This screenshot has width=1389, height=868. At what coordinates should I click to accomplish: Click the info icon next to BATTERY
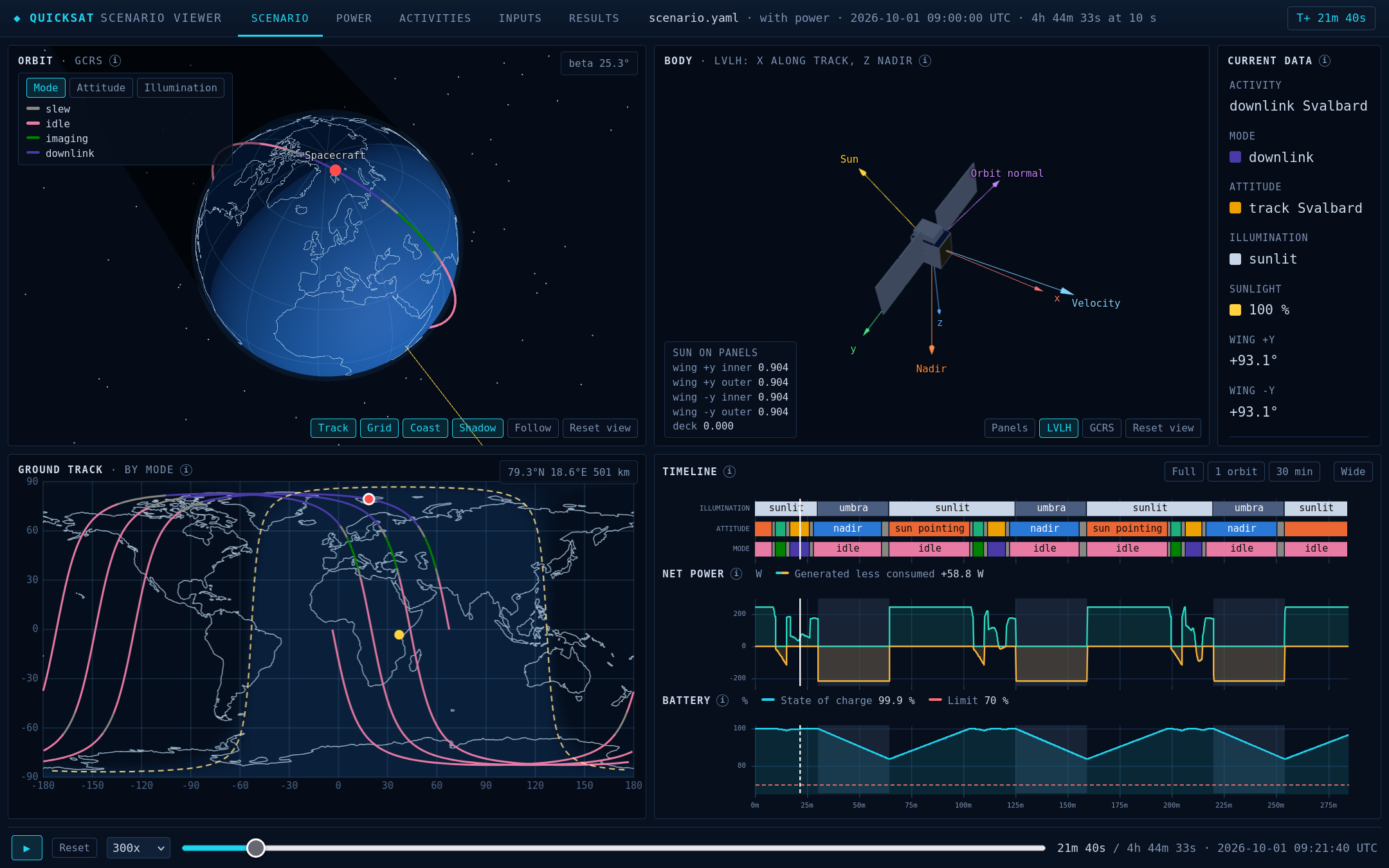point(722,700)
